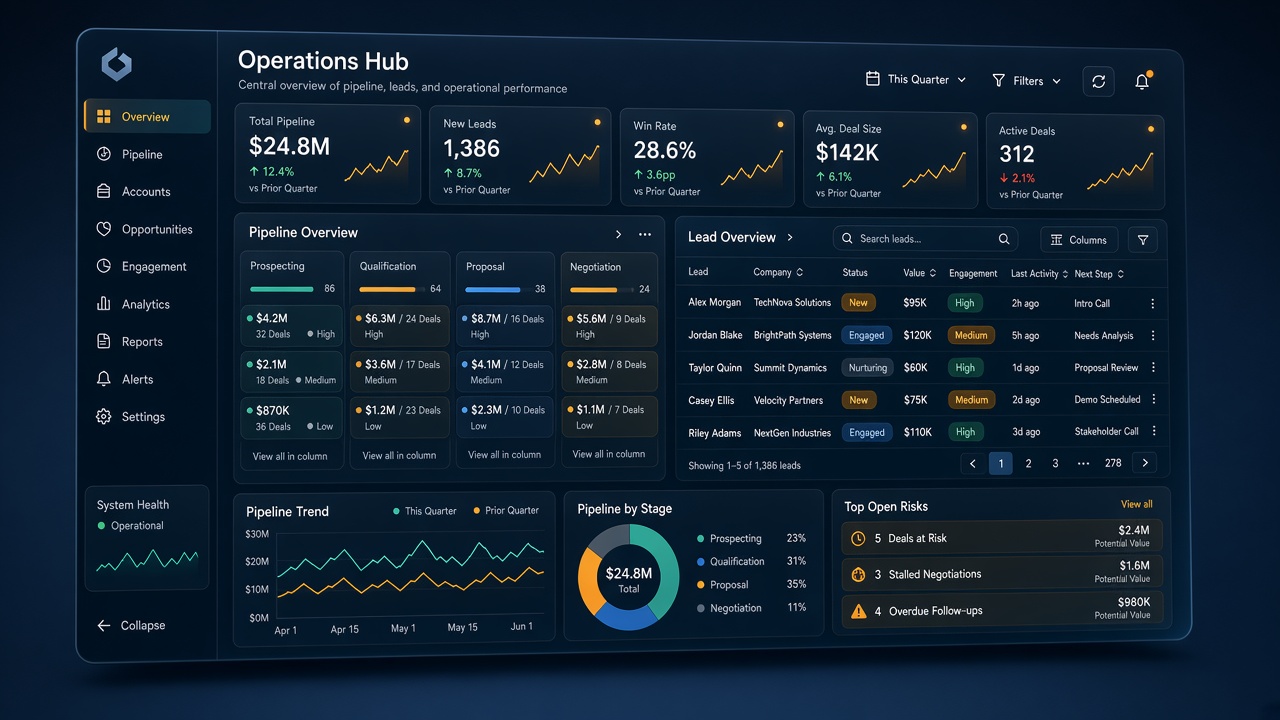Viewport: 1280px width, 720px height.
Task: Click the Overdue Follow-ups warning icon
Action: tap(858, 610)
